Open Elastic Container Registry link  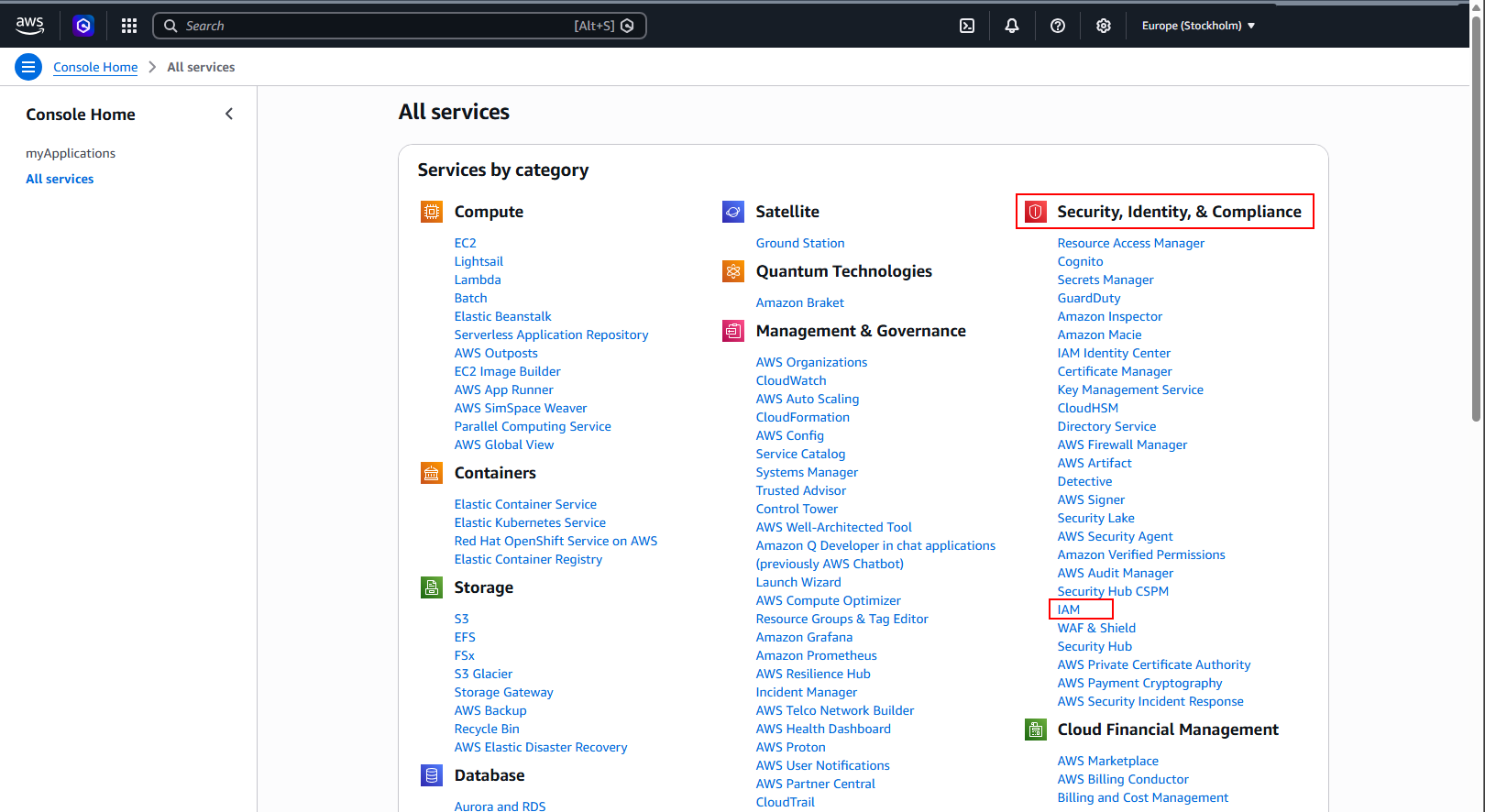(x=528, y=559)
